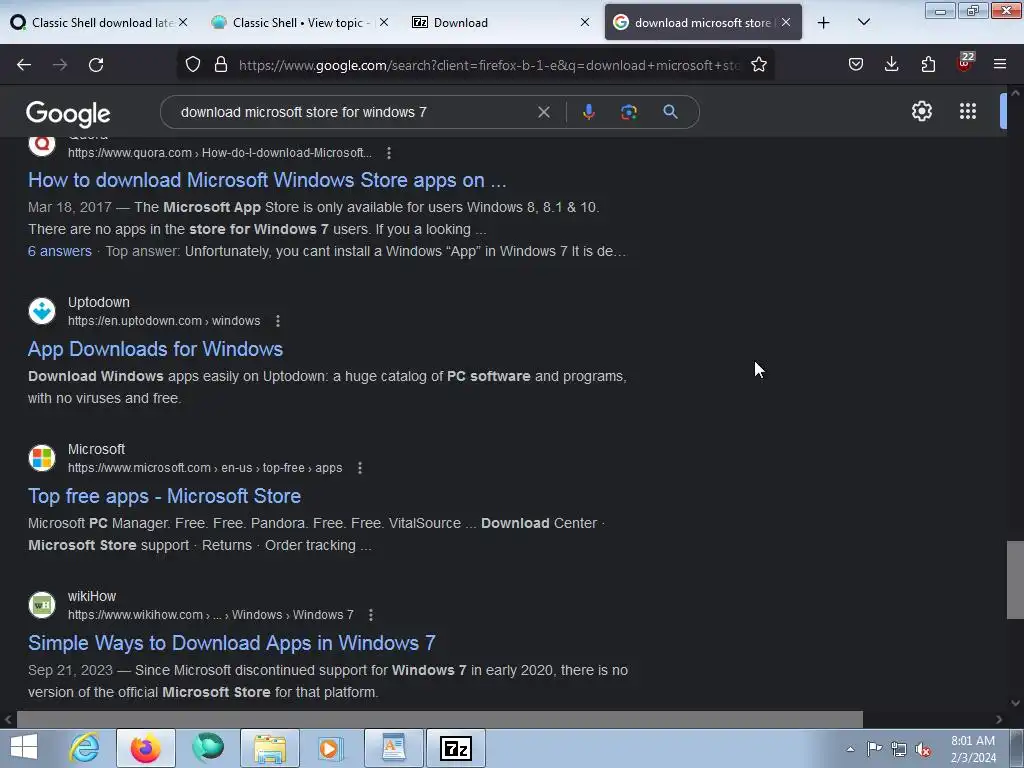The height and width of the screenshot is (768, 1024).
Task: Open the Firefox downloads panel
Action: [x=891, y=64]
